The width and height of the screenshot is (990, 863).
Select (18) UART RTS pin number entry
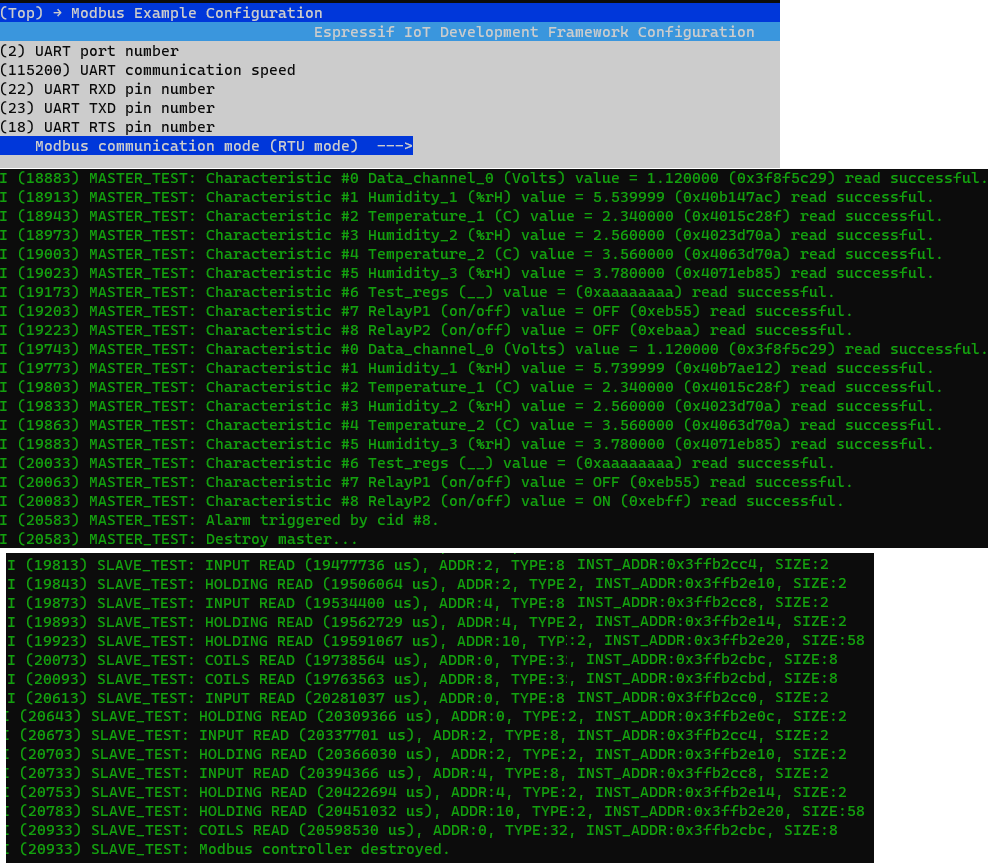[x=107, y=127]
